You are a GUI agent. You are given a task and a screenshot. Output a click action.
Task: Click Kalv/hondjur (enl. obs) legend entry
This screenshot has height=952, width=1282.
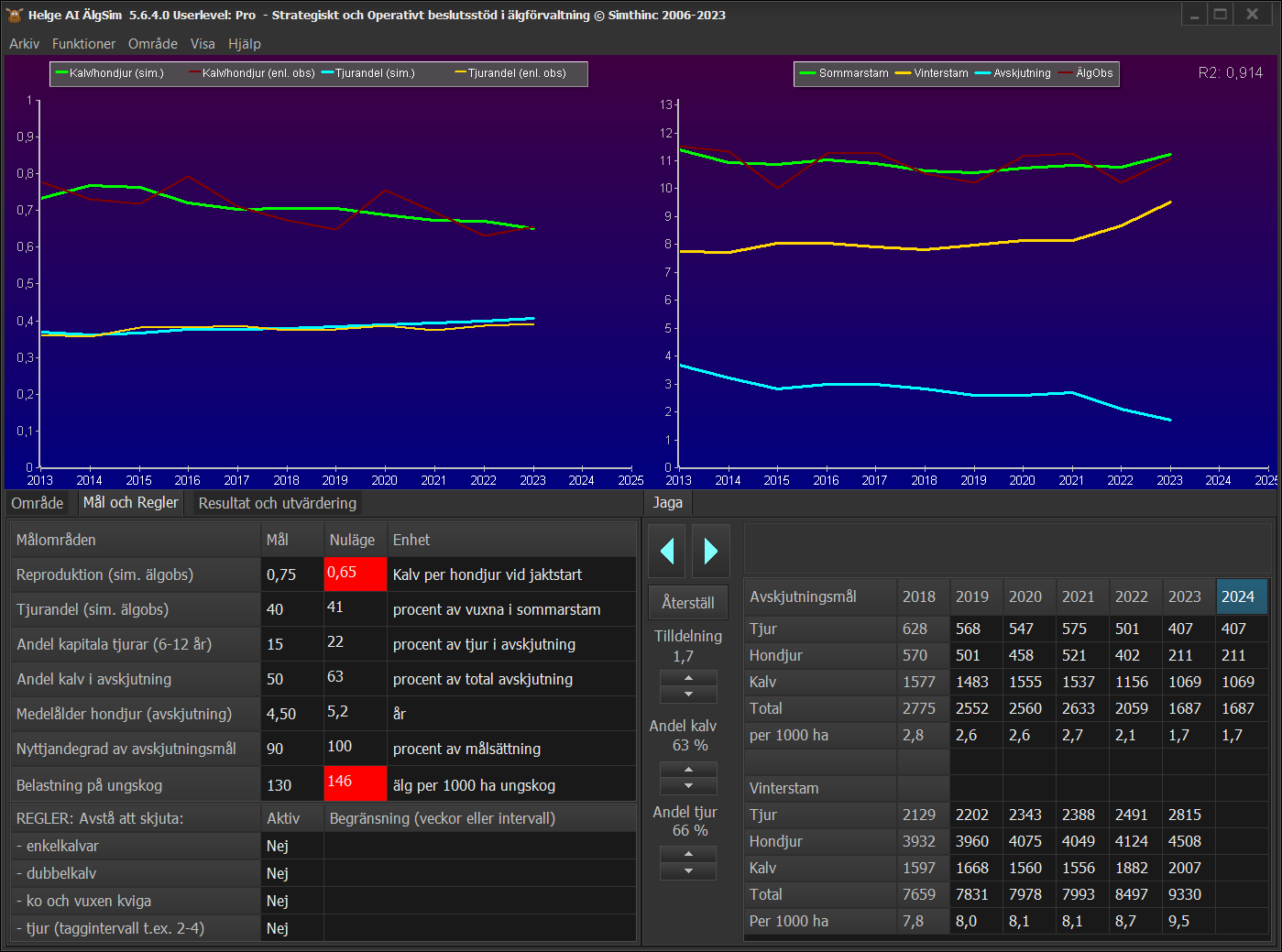252,73
